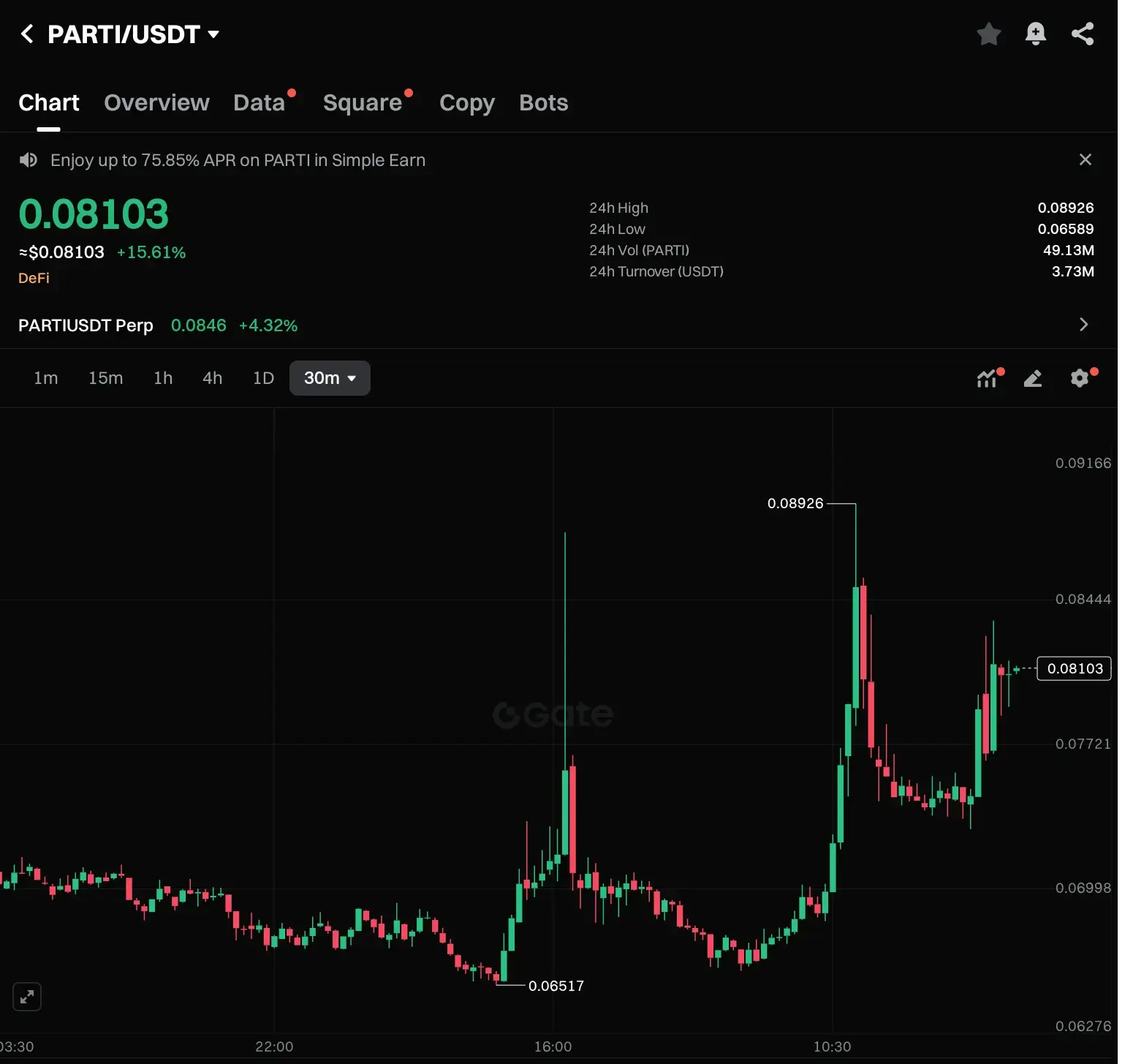Open the Simple Earn 75.85% APR promotion
The image size is (1125, 1064).
pos(238,160)
